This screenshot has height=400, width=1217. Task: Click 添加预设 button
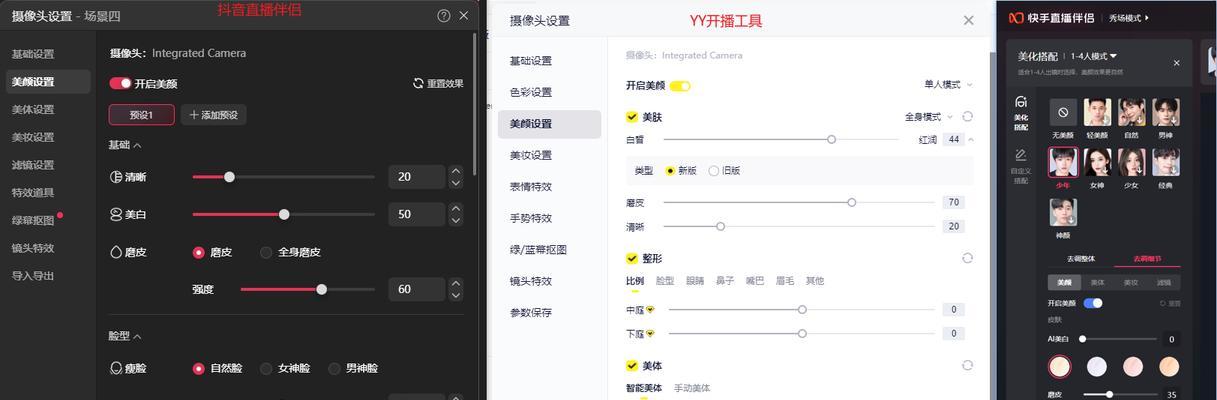click(x=213, y=115)
